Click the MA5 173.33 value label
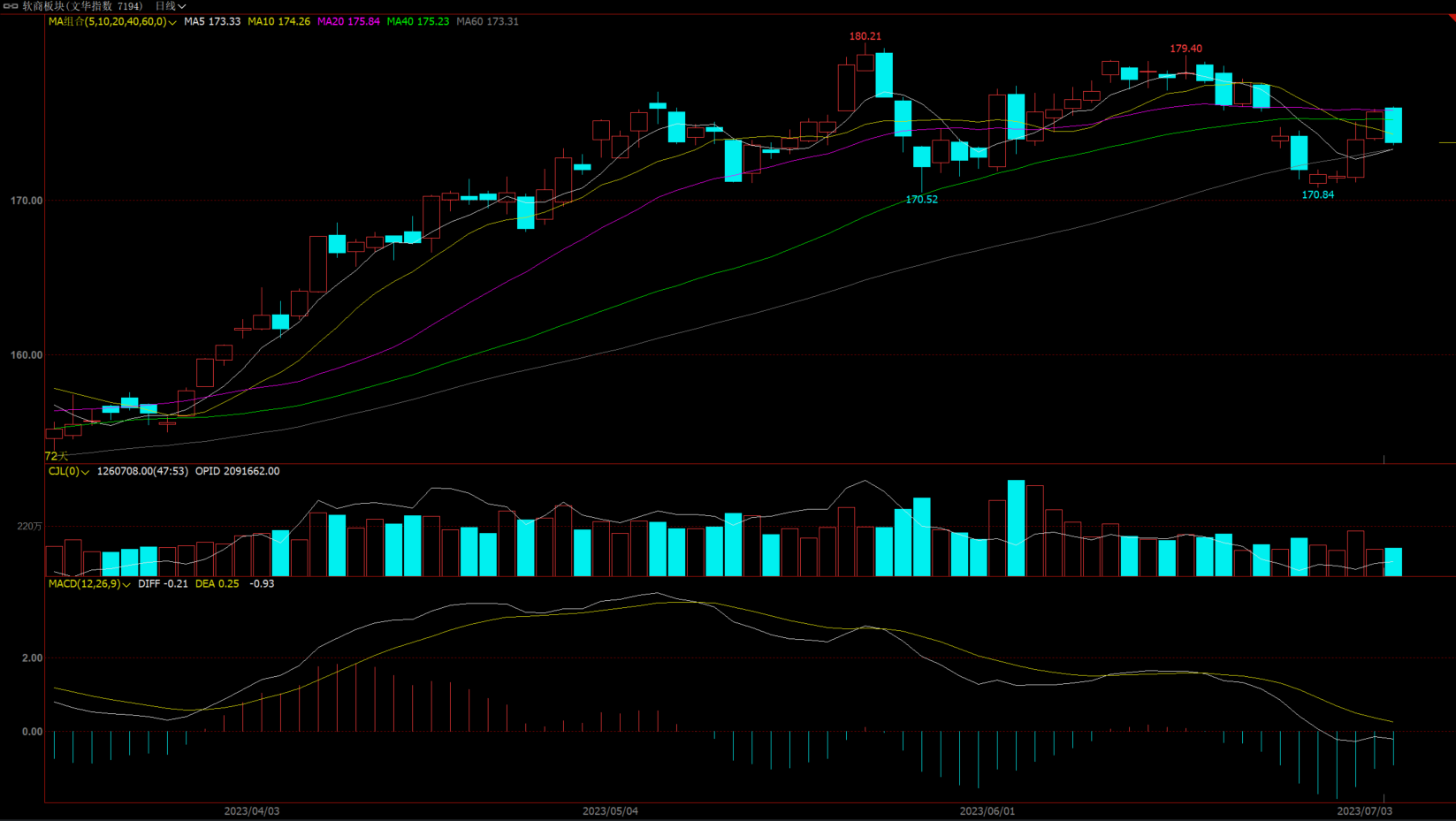Screen dimensions: 1456x821 [x=212, y=21]
